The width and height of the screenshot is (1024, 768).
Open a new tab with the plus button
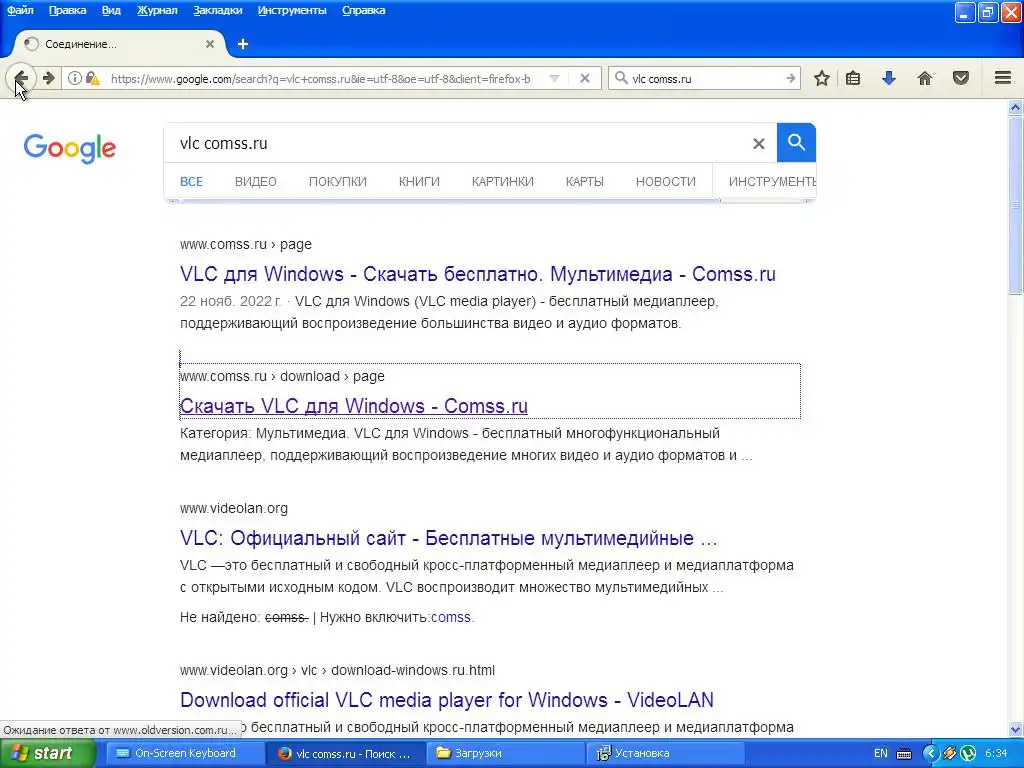point(243,44)
